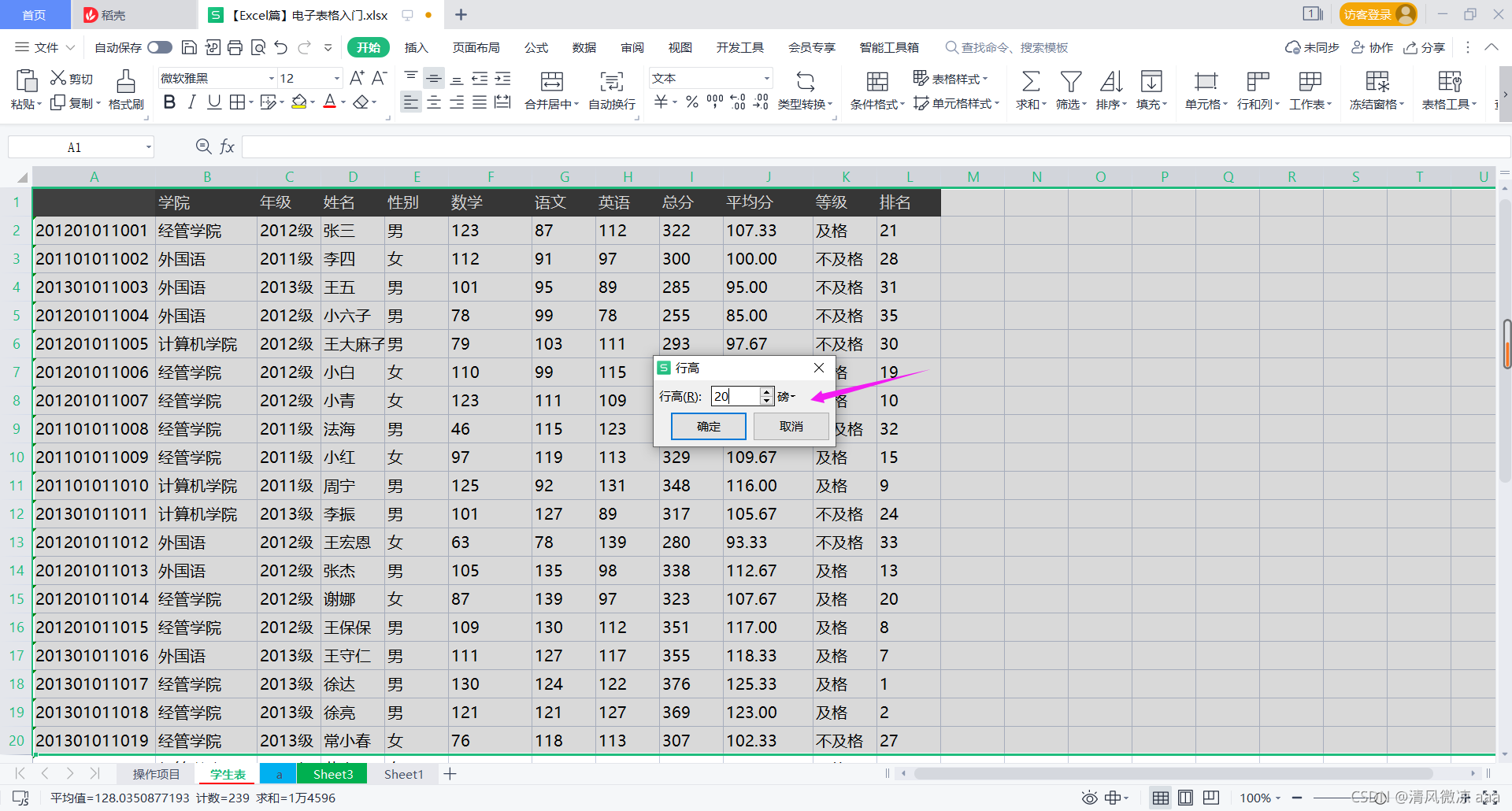Click the insert function fx icon

(228, 146)
